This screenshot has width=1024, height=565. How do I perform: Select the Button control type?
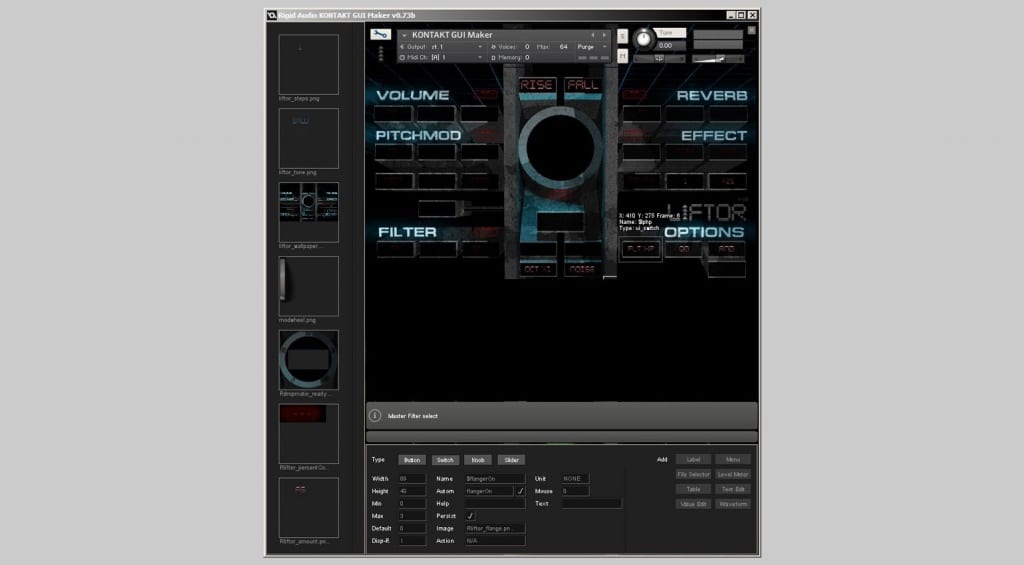click(x=411, y=460)
